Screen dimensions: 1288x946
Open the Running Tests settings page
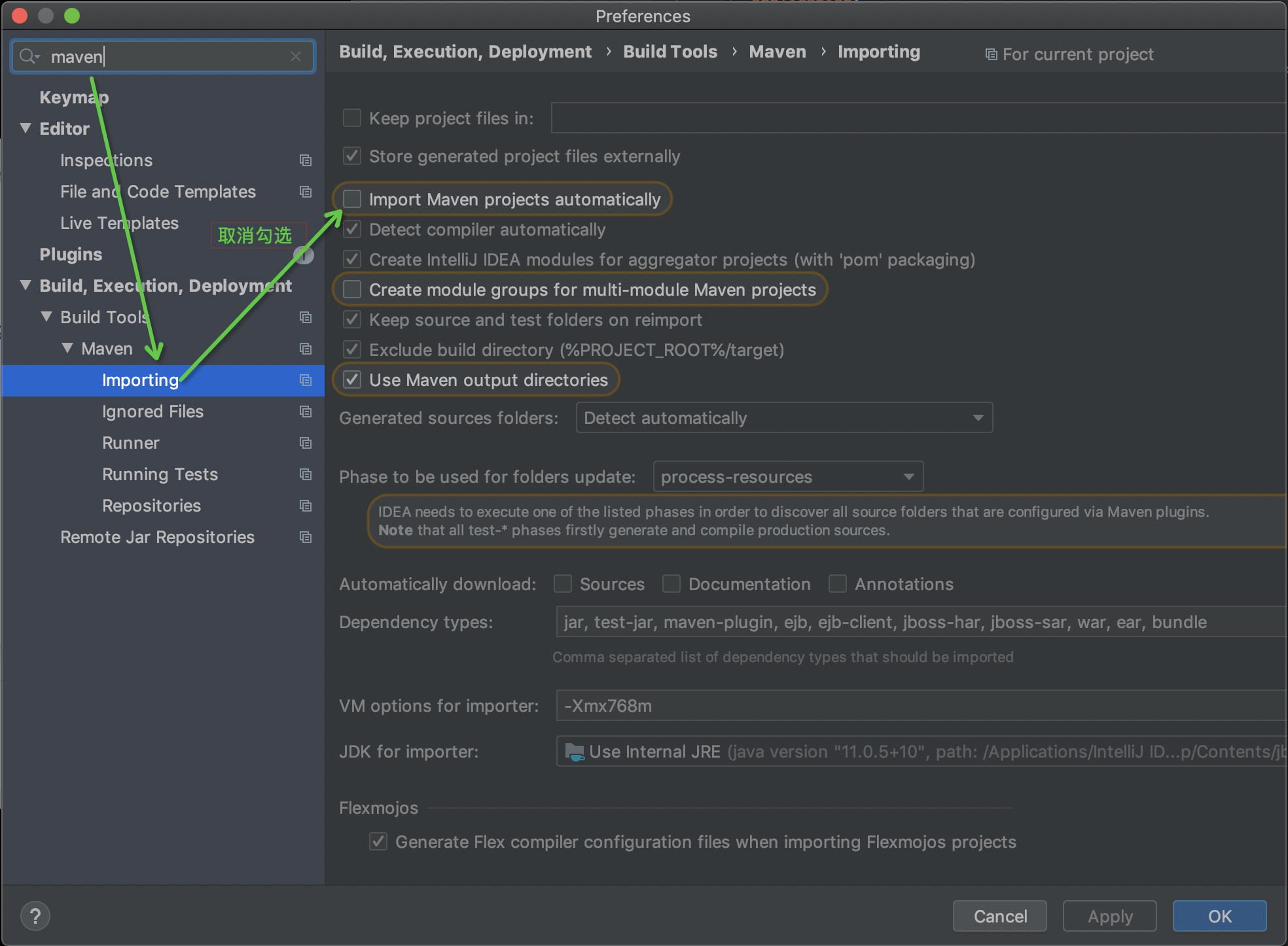pos(160,474)
